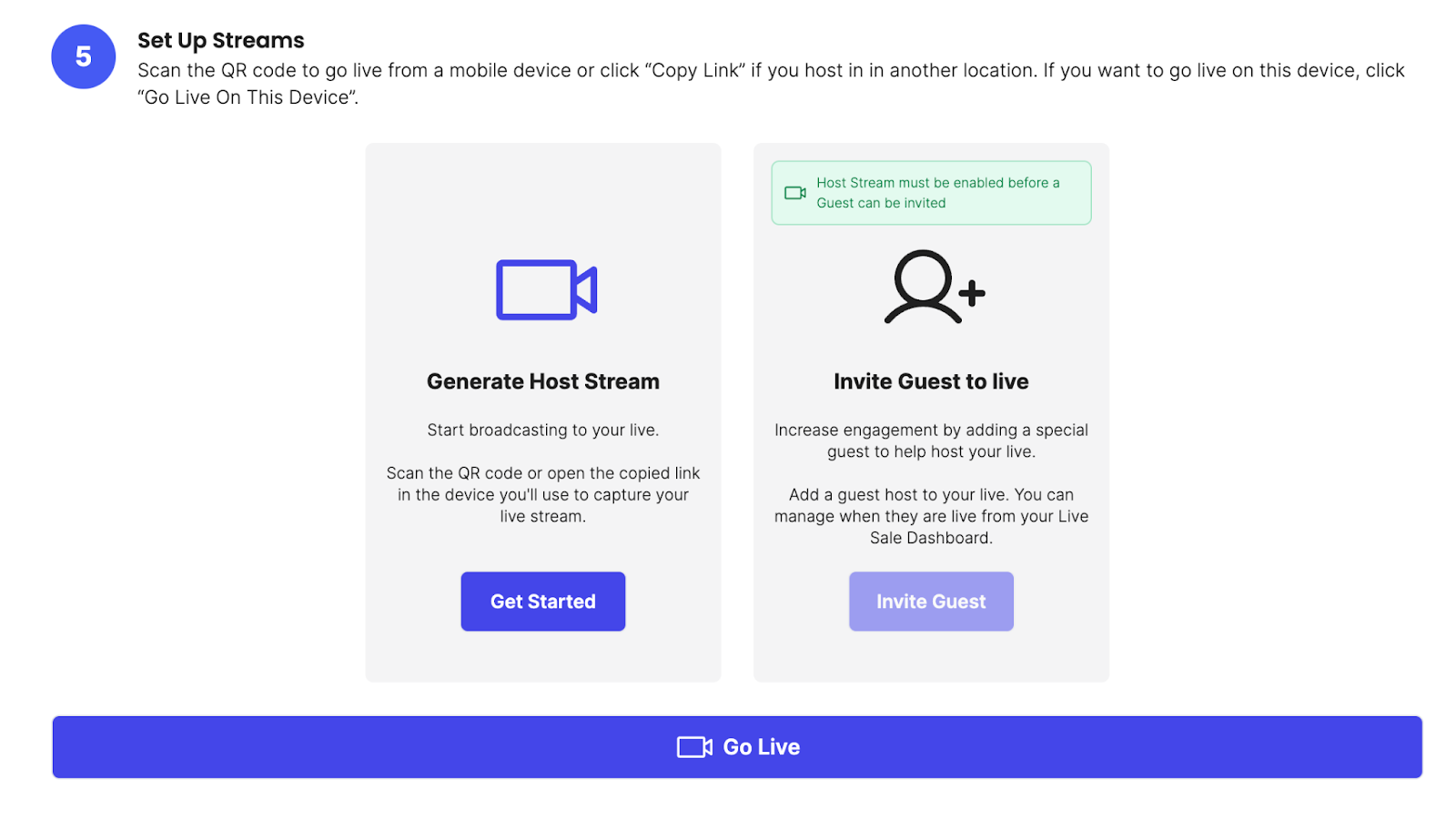This screenshot has width=1456, height=820.
Task: Select the Set Up Streams heading
Action: click(x=221, y=41)
